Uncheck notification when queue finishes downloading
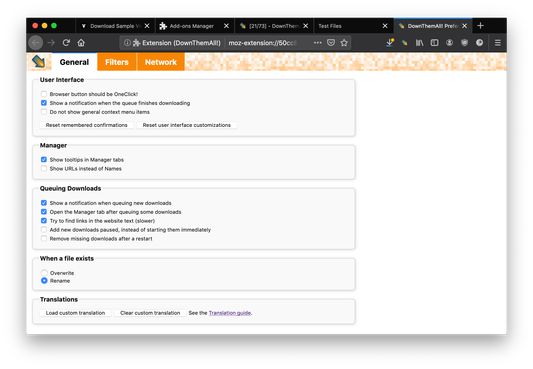Viewport: 533px width, 369px height. click(x=44, y=103)
